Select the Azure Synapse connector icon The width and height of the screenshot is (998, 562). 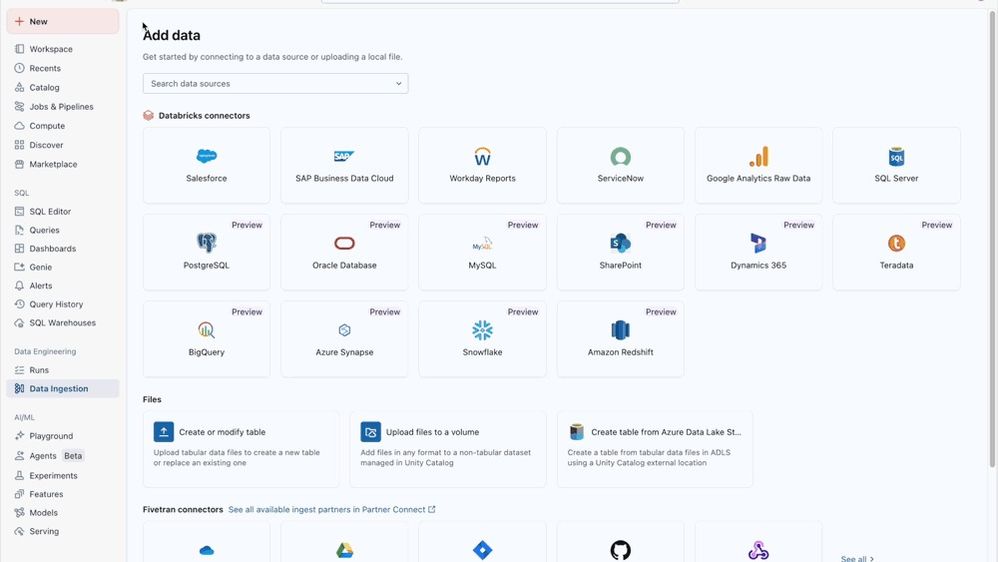(x=344, y=330)
